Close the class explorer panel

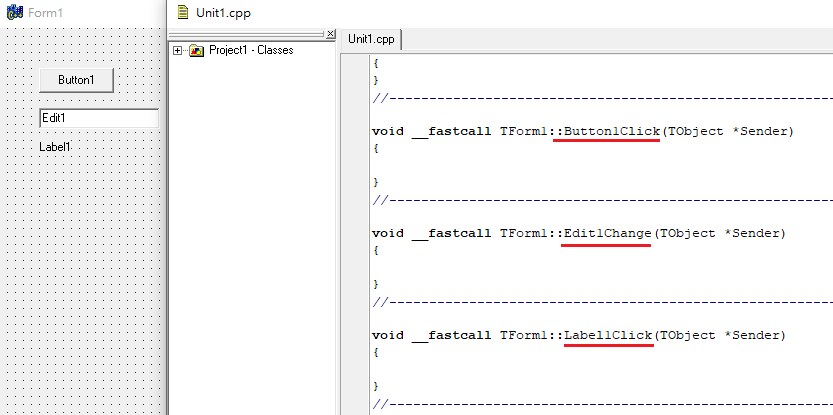pyautogui.click(x=330, y=34)
